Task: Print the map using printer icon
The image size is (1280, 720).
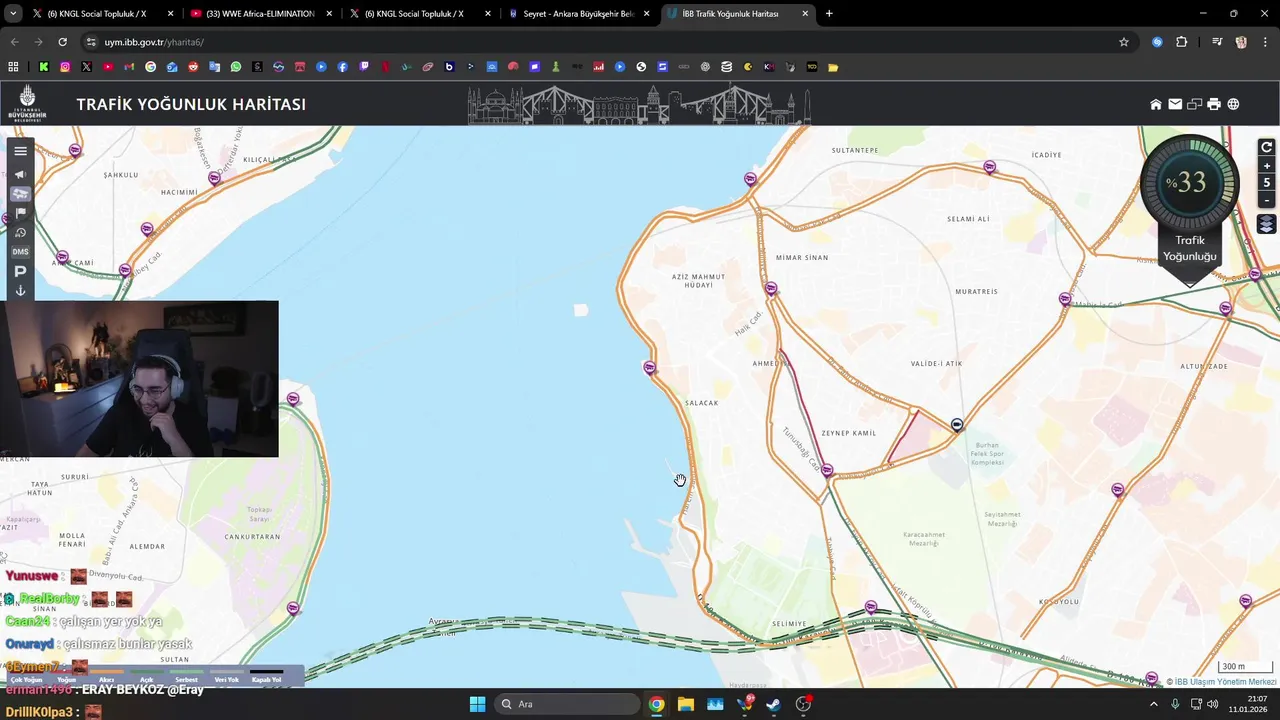Action: pos(1214,104)
